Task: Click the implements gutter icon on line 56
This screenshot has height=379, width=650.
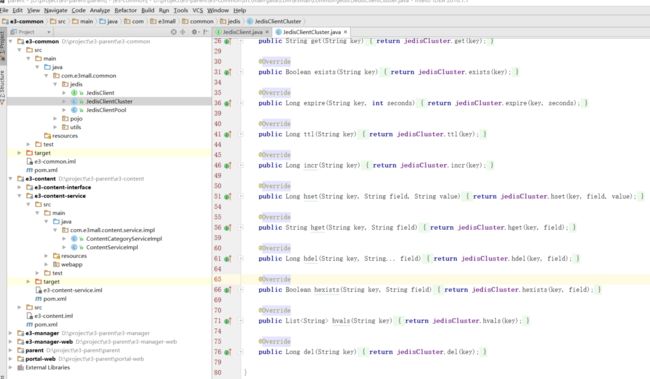Action: [x=228, y=228]
